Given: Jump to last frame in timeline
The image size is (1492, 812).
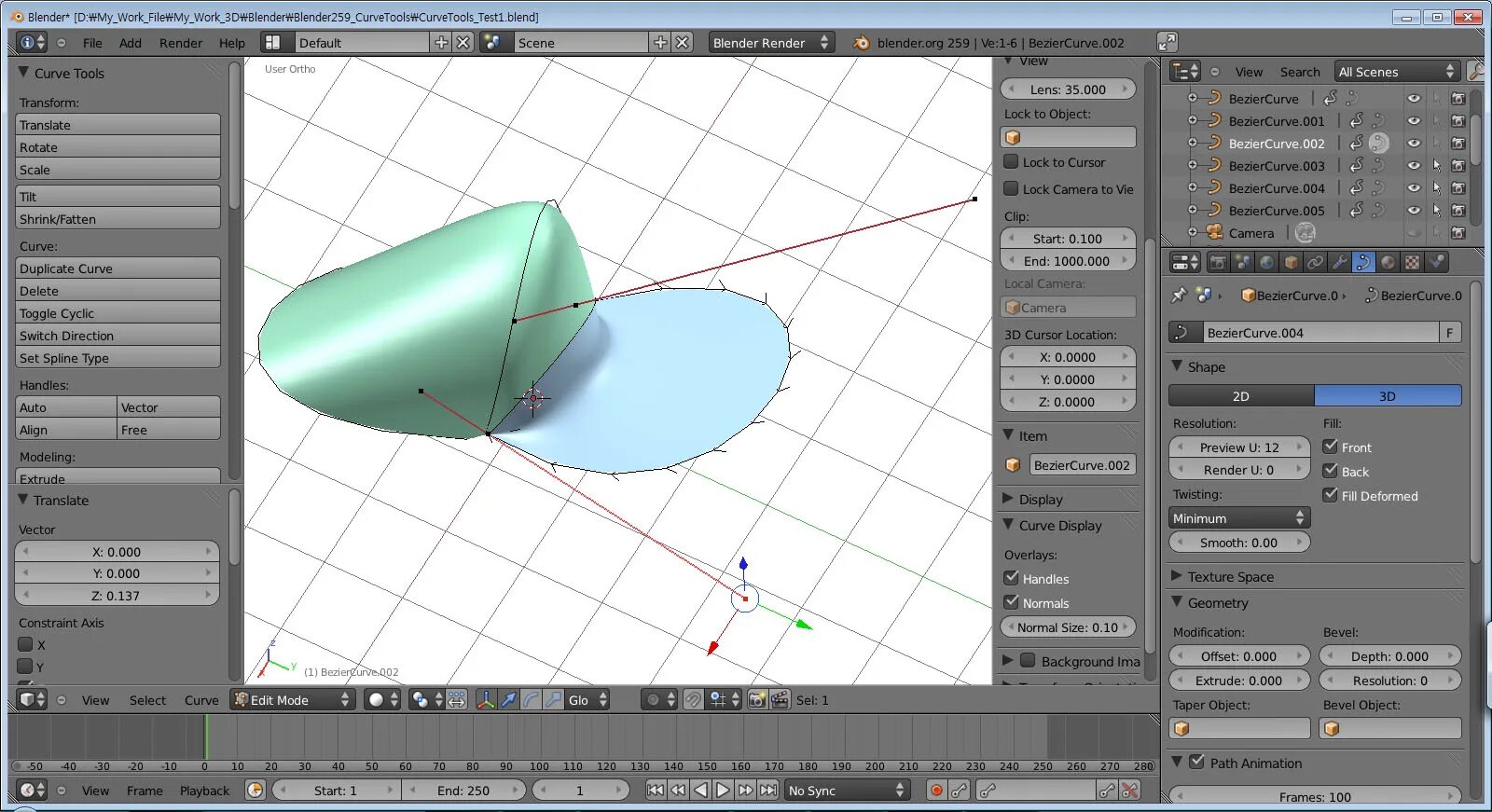Looking at the screenshot, I should tap(767, 791).
